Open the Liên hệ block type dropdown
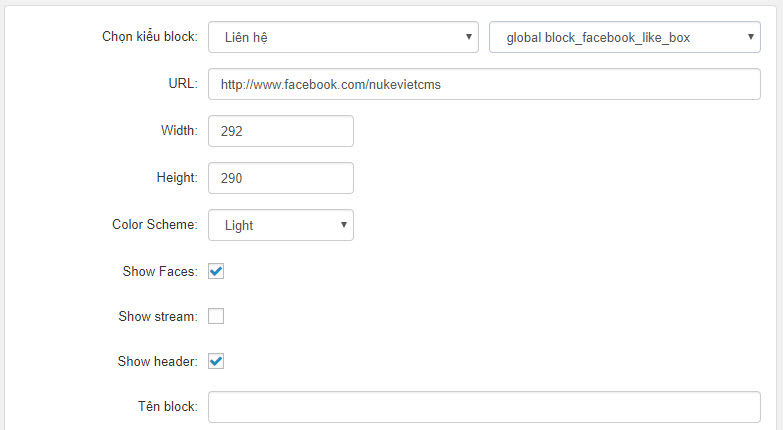Image resolution: width=783 pixels, height=430 pixels. pos(343,37)
